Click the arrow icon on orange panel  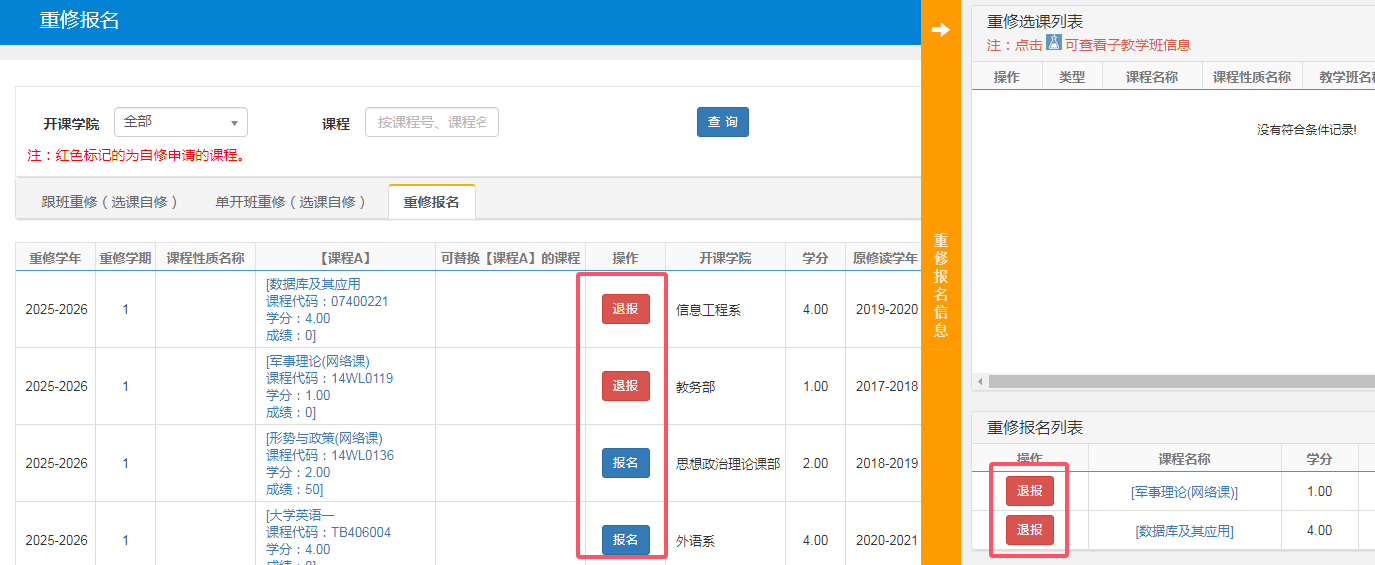[x=940, y=30]
